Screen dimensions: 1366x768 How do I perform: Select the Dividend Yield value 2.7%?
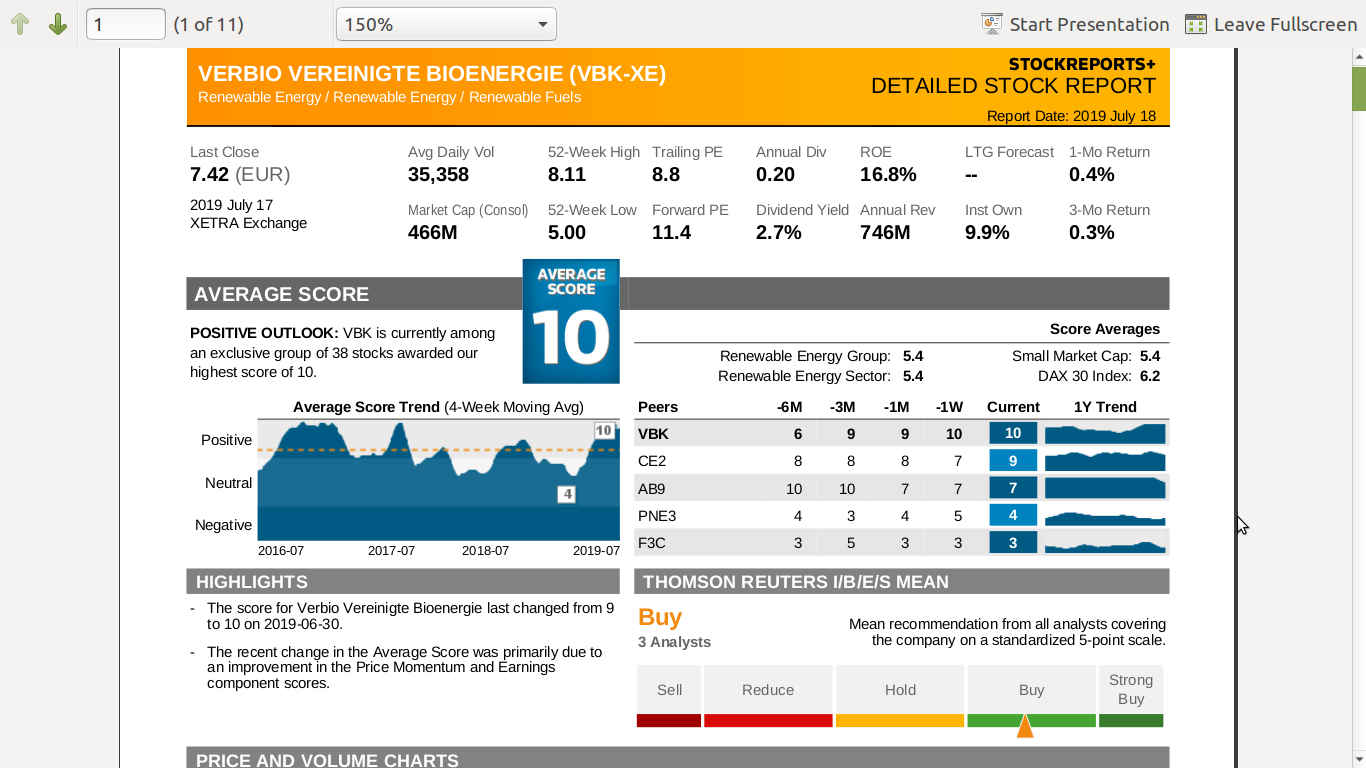(x=779, y=232)
